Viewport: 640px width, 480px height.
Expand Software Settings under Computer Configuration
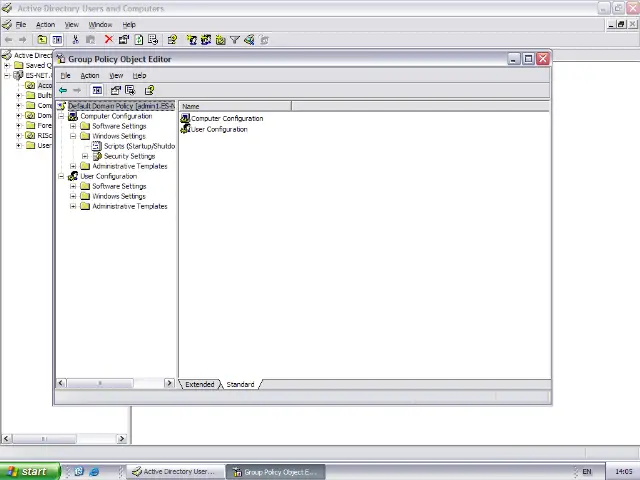73,126
